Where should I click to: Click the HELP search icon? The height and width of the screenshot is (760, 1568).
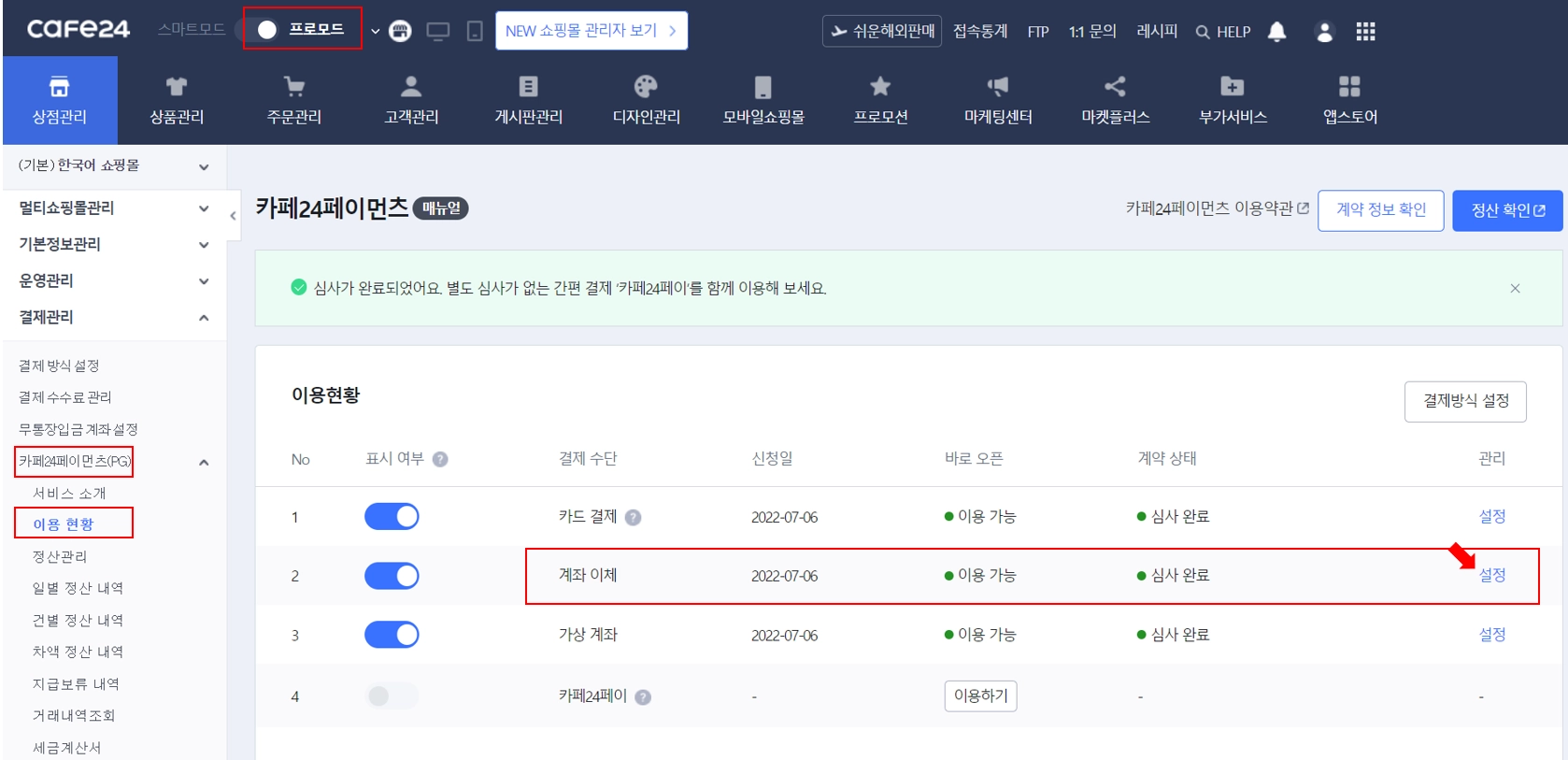(x=1203, y=32)
